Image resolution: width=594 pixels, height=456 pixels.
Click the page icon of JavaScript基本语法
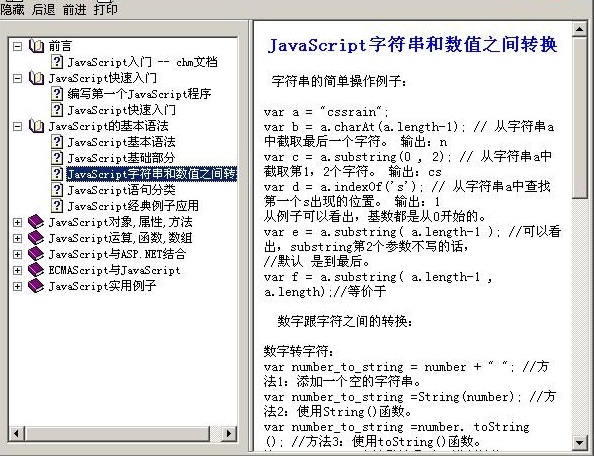coord(57,142)
